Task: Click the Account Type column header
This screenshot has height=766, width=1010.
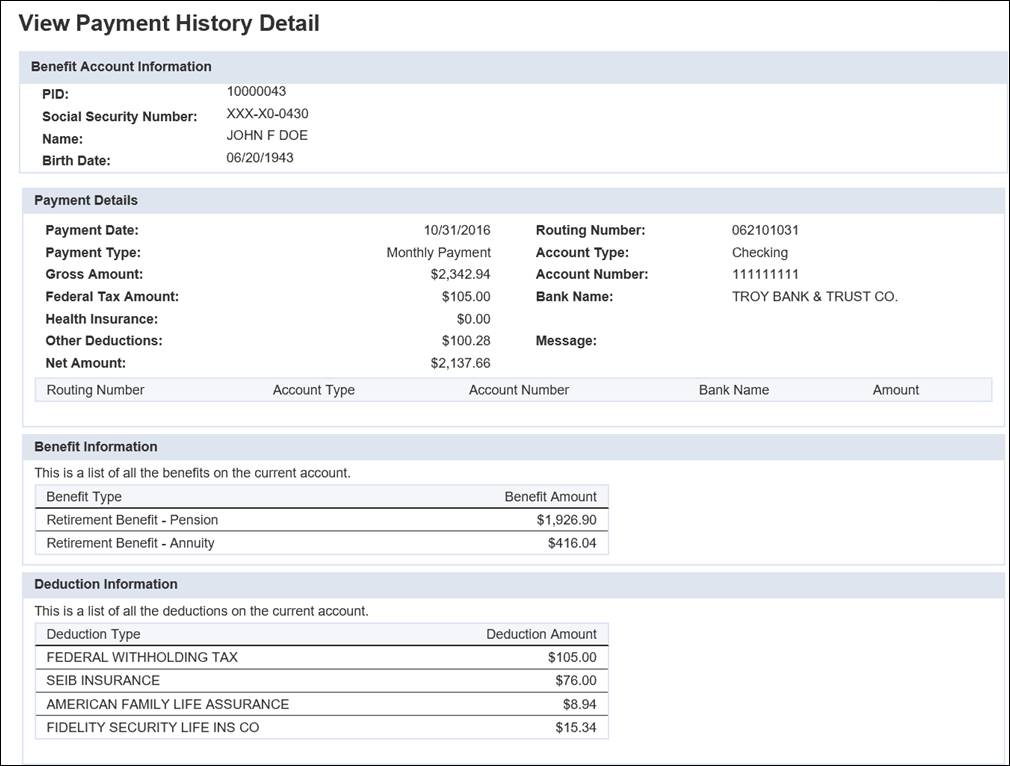Action: pyautogui.click(x=314, y=390)
